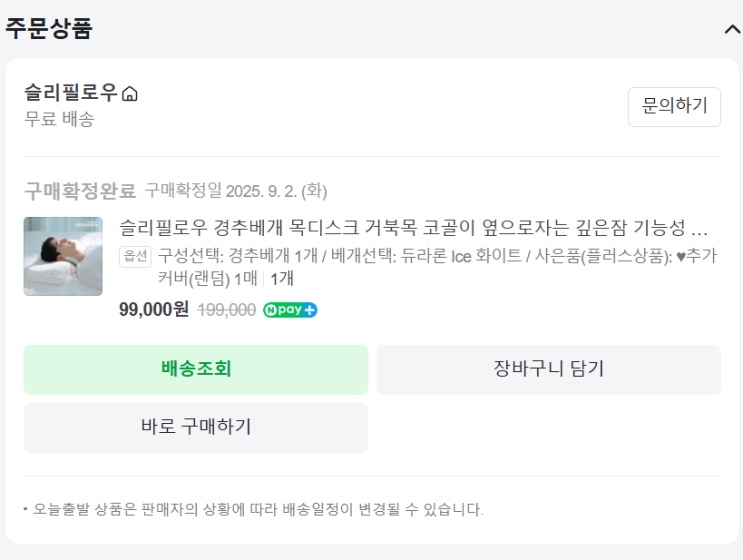This screenshot has height=560, width=743.
Task: Click the crossed-out 199,000 original price
Action: pos(226,310)
